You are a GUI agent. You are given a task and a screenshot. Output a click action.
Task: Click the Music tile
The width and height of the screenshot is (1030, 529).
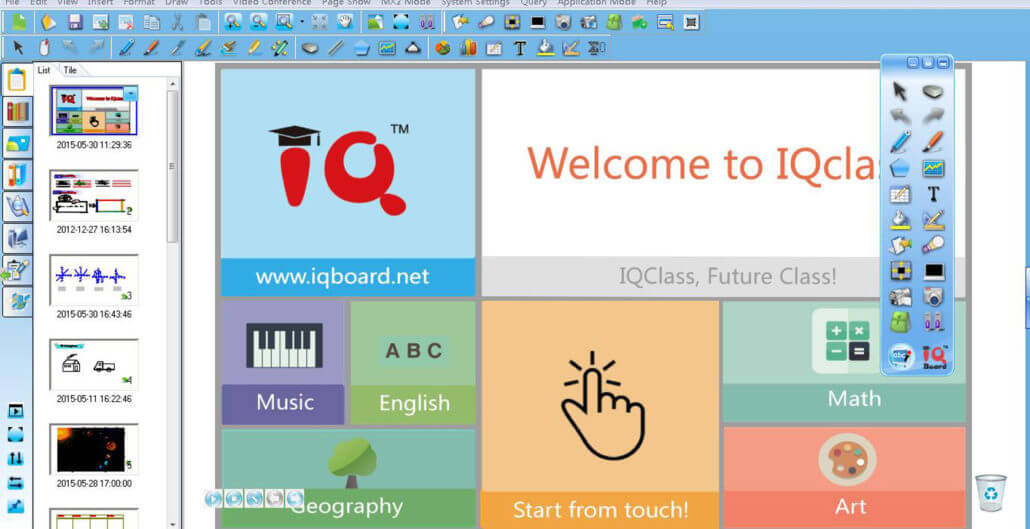tap(283, 363)
